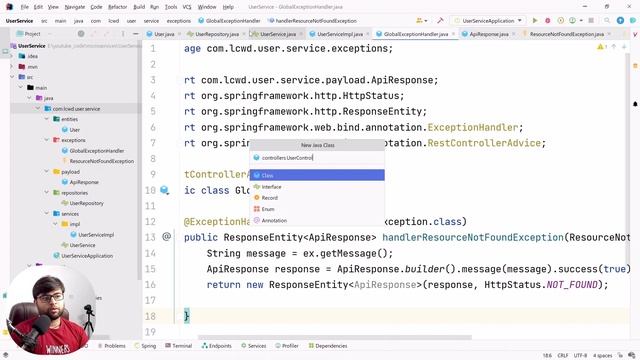This screenshot has width=640, height=360.
Task: Choose Interface in the New Java Class popup
Action: (x=317, y=187)
